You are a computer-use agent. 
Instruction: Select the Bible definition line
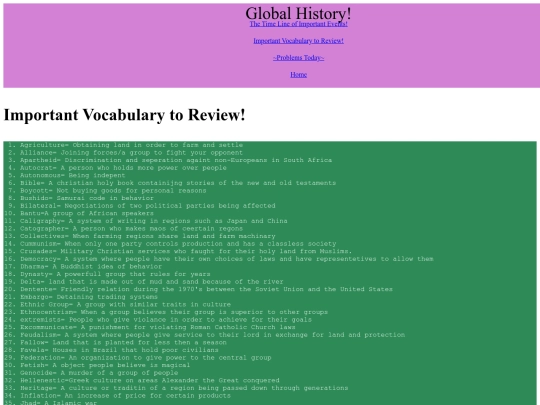pyautogui.click(x=178, y=183)
